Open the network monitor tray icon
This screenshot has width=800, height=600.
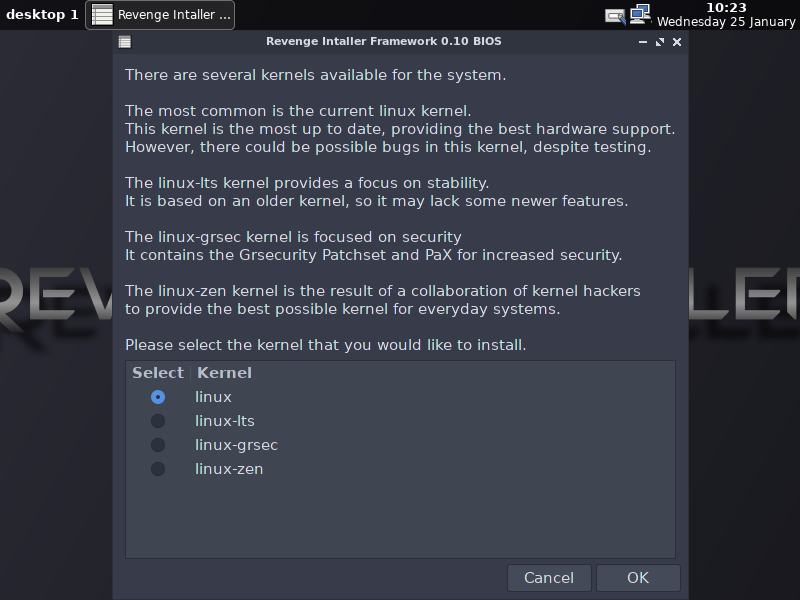[x=640, y=14]
